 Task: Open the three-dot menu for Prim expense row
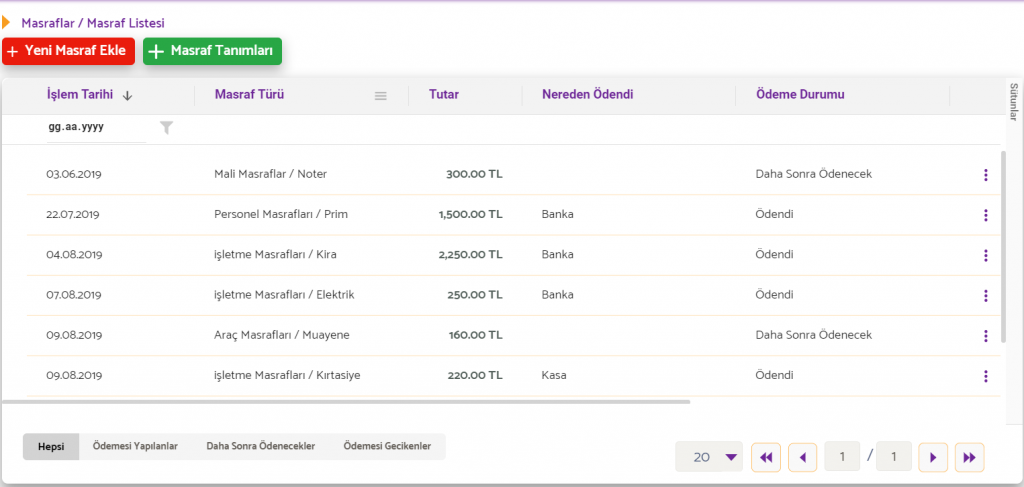985,215
